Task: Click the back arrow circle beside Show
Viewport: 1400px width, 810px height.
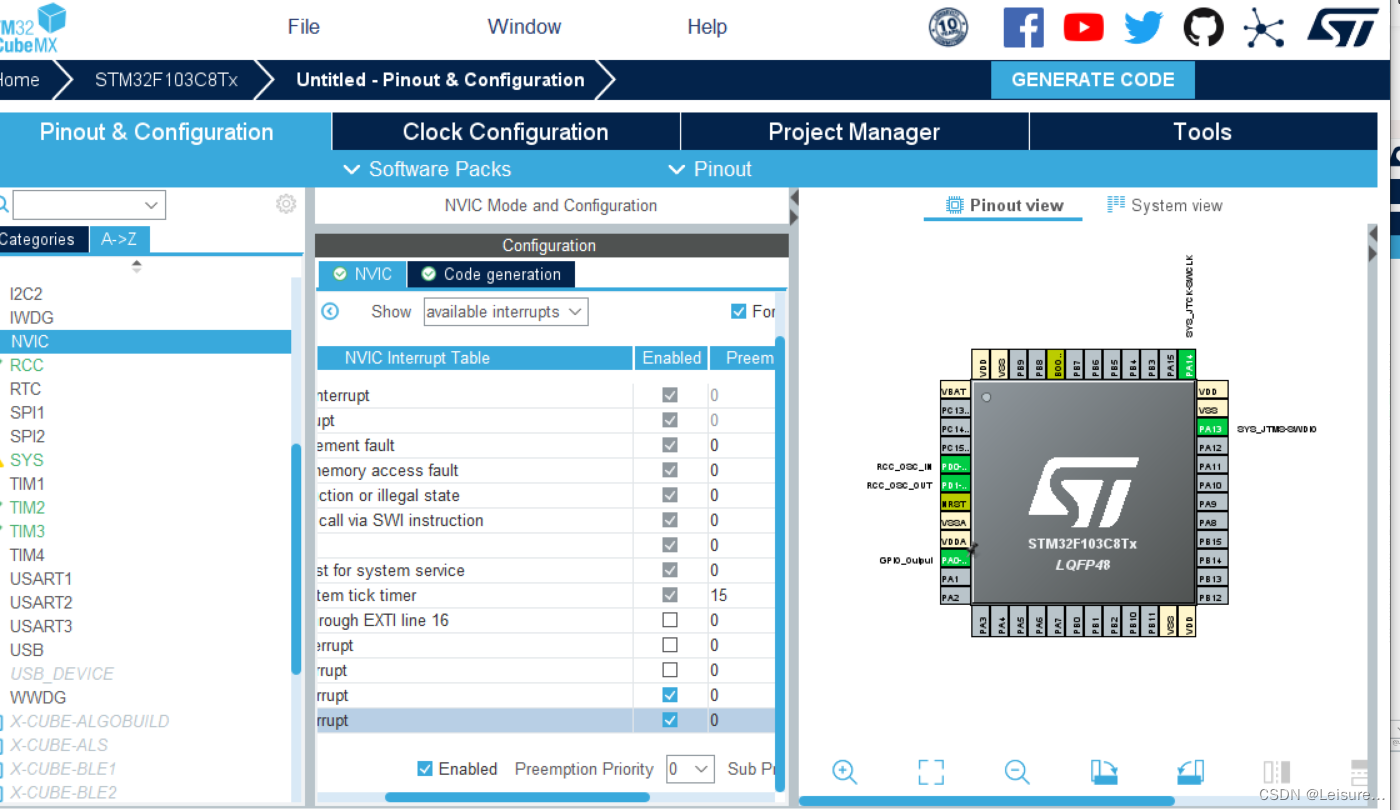Action: tap(330, 311)
